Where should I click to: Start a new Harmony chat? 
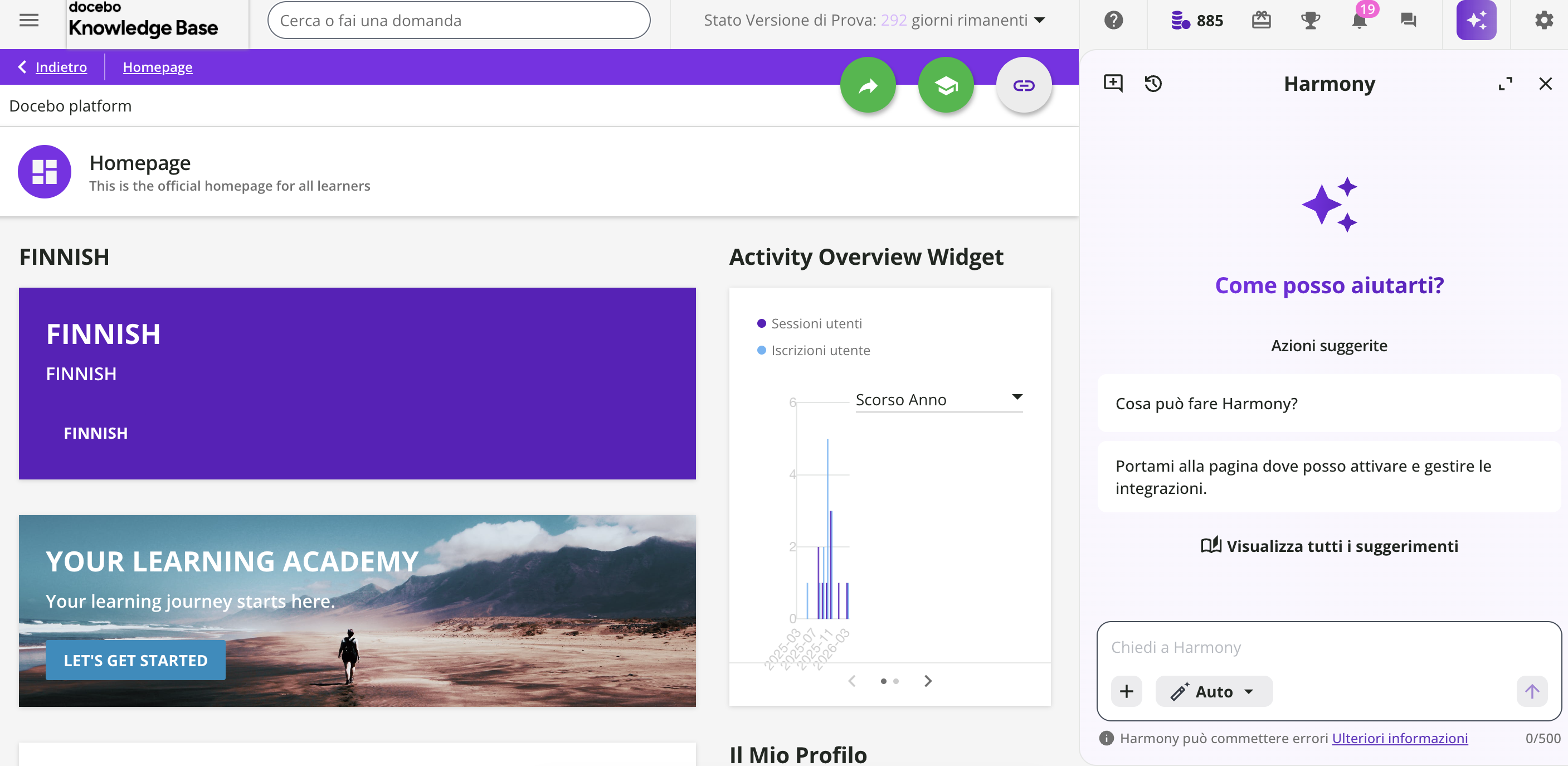(1113, 83)
